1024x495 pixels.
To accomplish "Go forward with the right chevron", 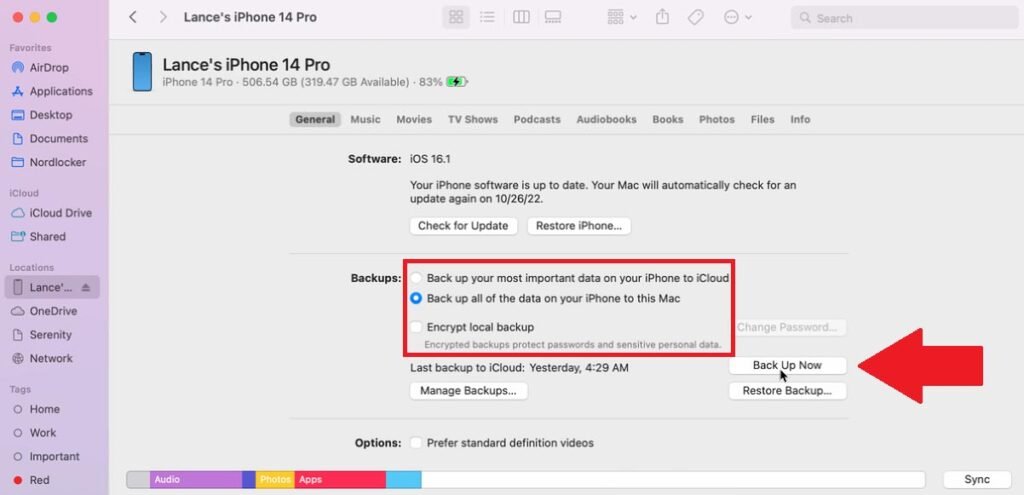I will tap(163, 17).
